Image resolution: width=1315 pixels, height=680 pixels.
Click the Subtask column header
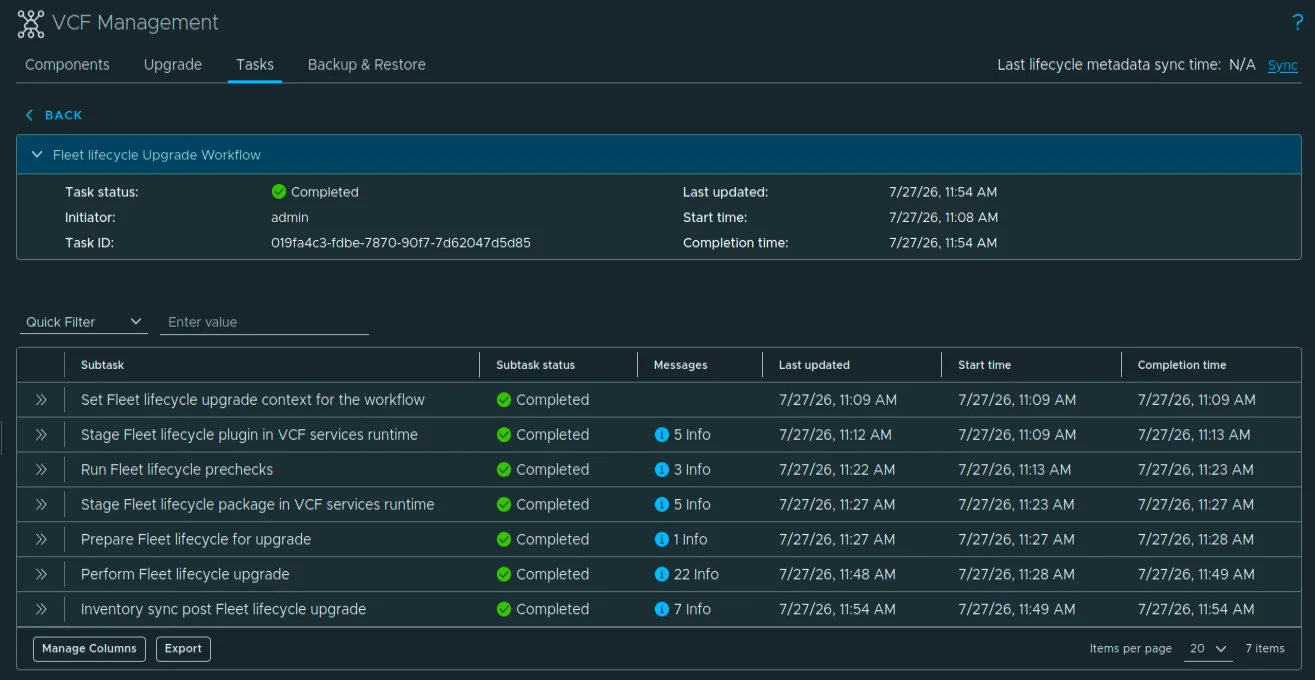(x=102, y=365)
